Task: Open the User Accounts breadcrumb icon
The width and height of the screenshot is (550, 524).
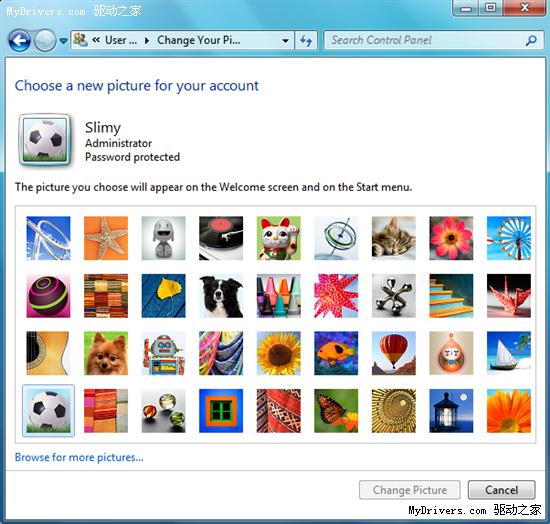Action: (x=81, y=40)
